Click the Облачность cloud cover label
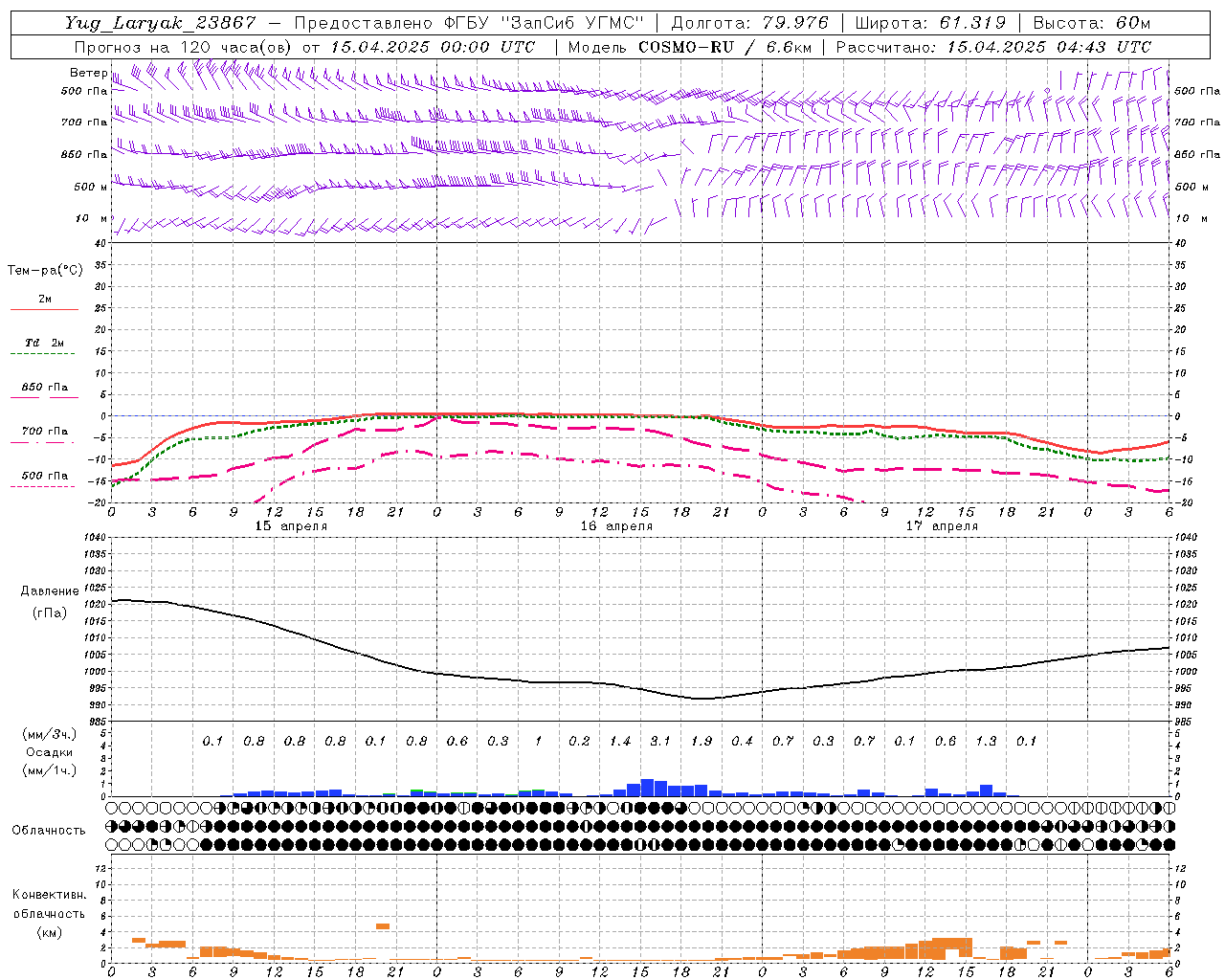The image size is (1225, 980). coord(49,831)
